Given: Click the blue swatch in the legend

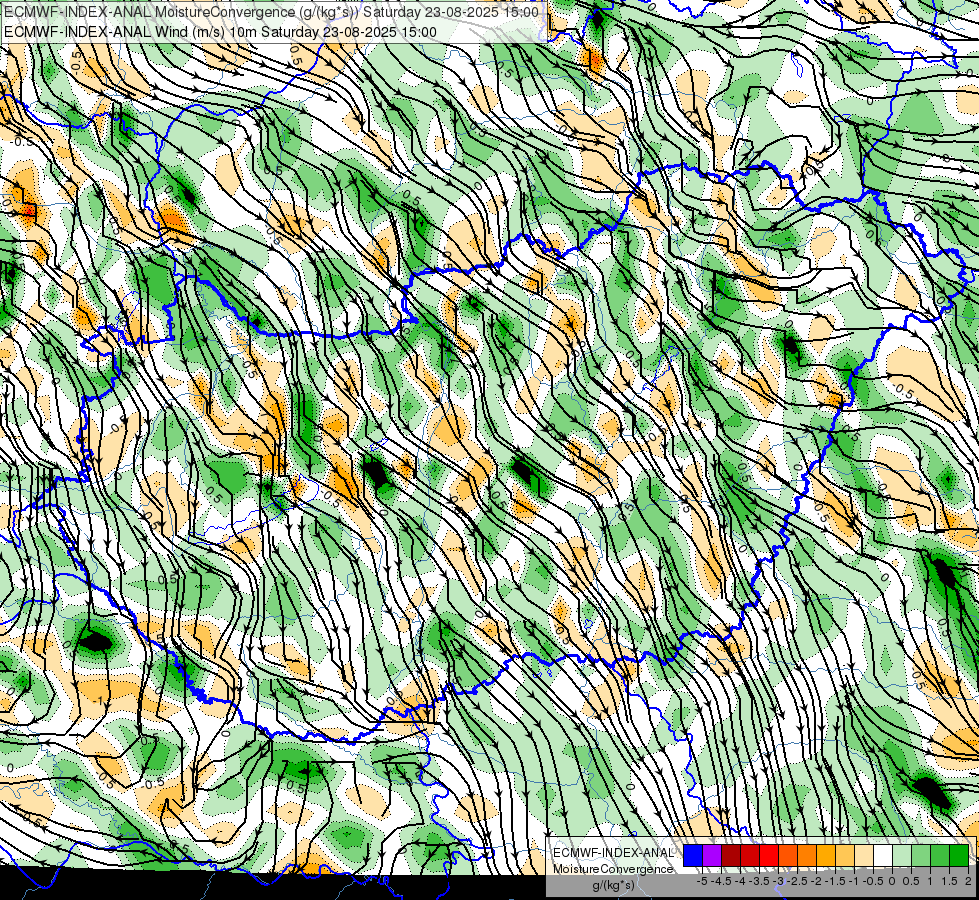Looking at the screenshot, I should tap(693, 855).
